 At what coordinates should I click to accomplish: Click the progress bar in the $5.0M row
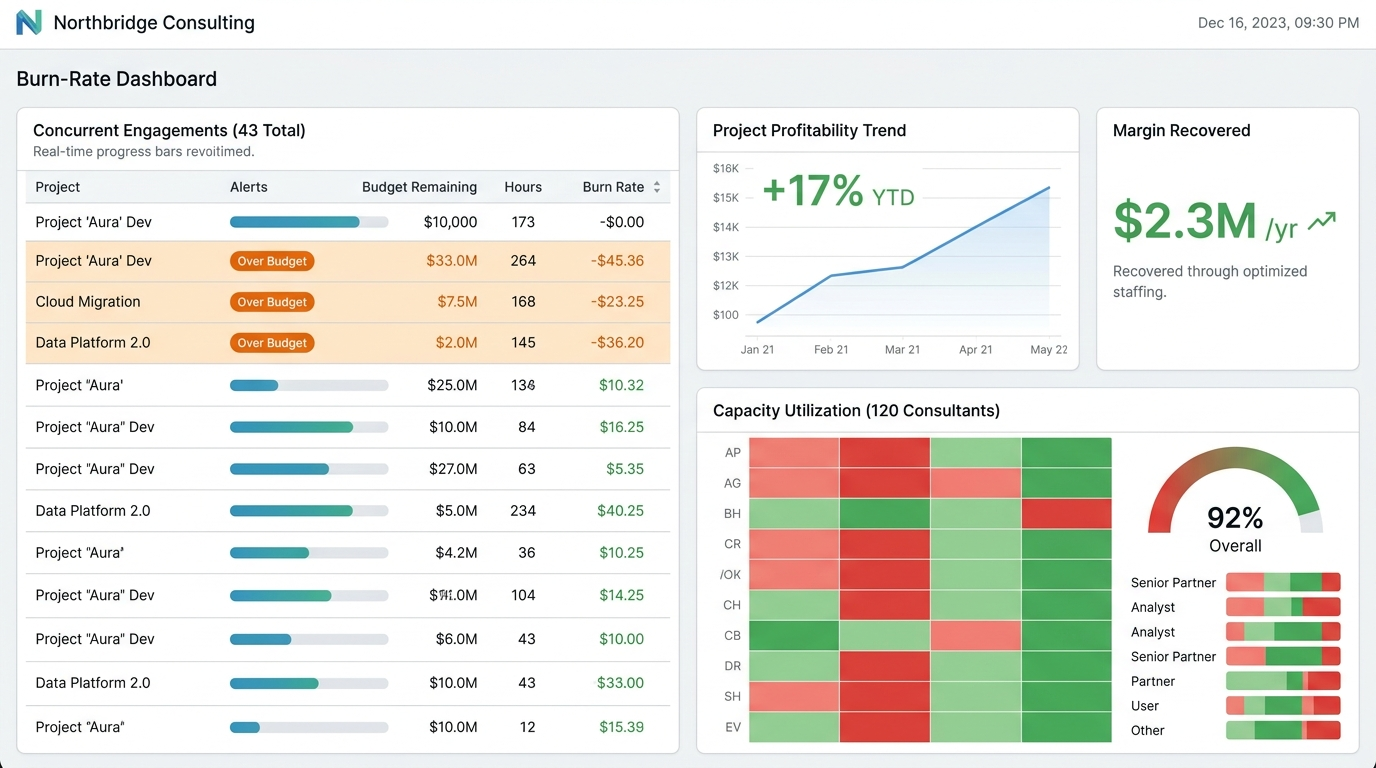pyautogui.click(x=309, y=511)
